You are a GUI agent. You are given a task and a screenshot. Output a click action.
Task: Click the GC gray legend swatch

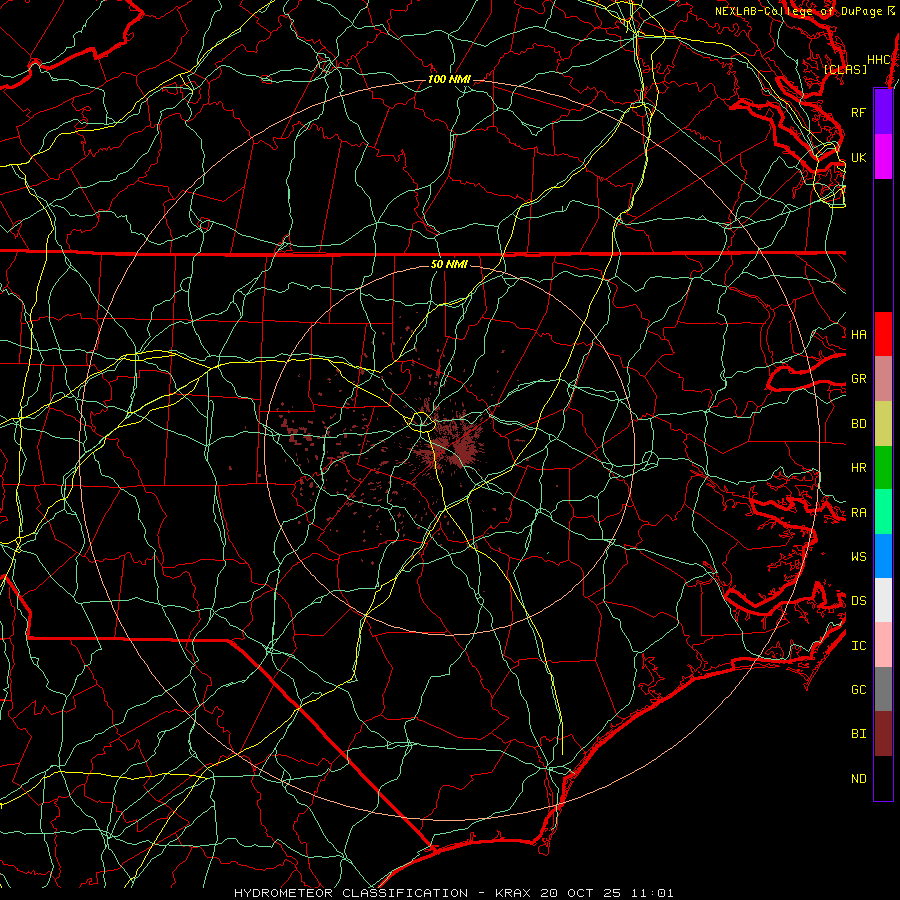pyautogui.click(x=883, y=689)
